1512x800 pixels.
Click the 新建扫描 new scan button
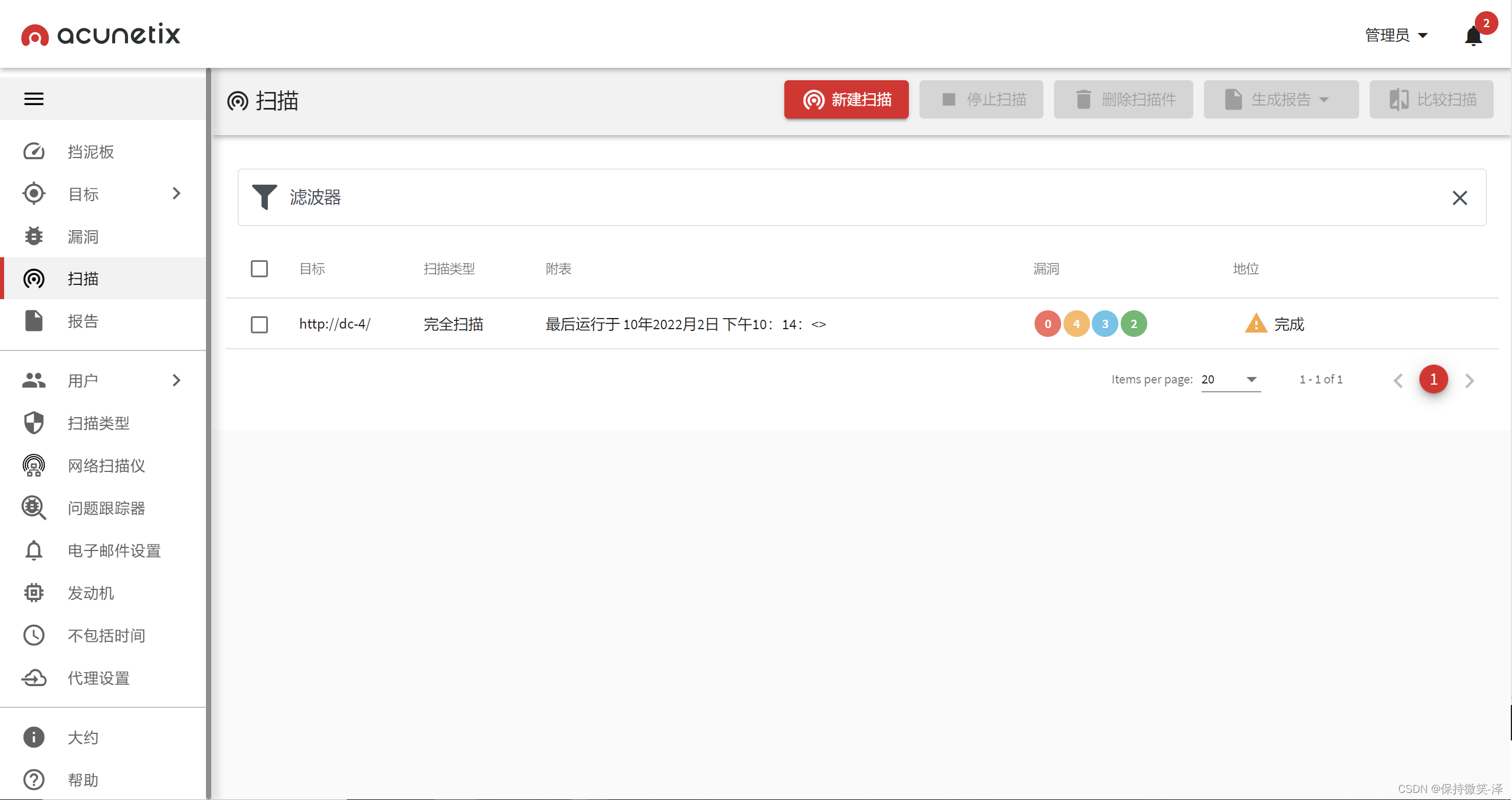pos(846,100)
